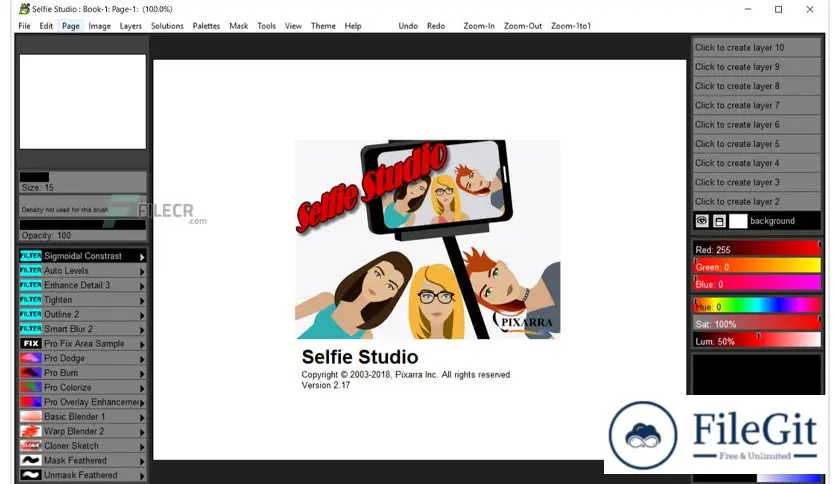Select the Outline 2 filter icon
836x484 pixels.
coord(30,314)
